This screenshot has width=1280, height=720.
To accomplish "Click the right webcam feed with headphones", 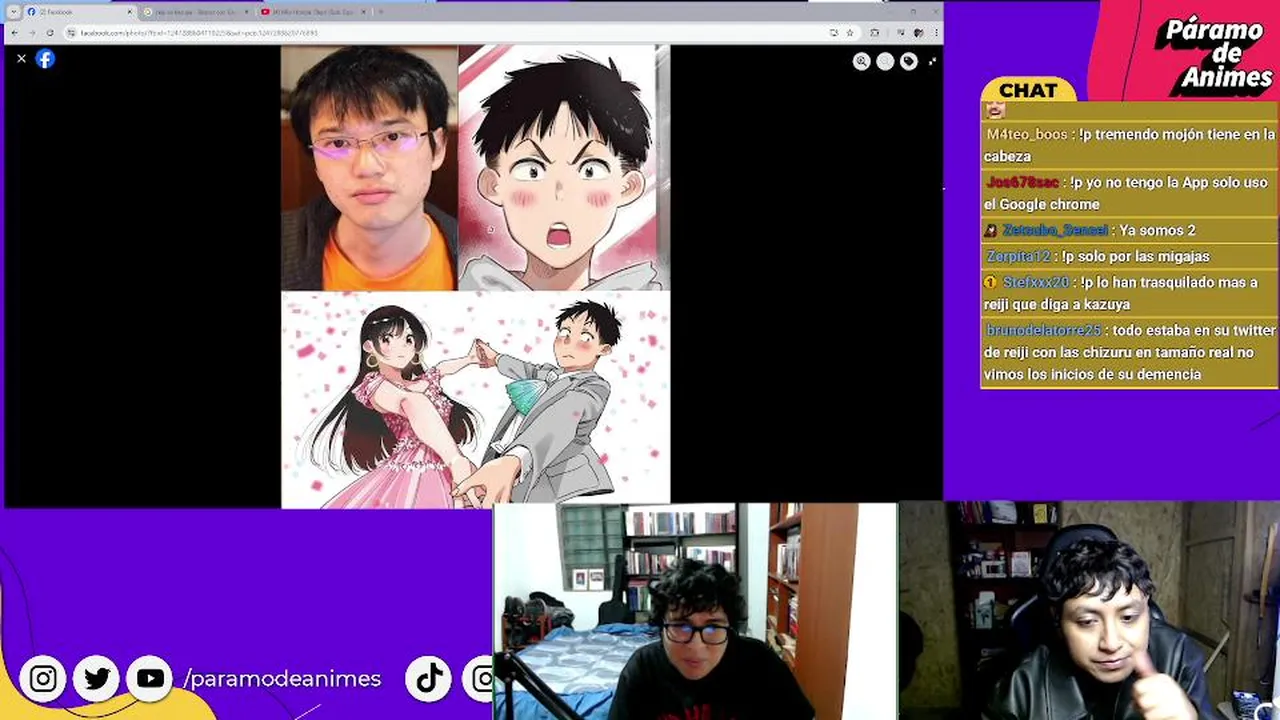I will click(1089, 611).
